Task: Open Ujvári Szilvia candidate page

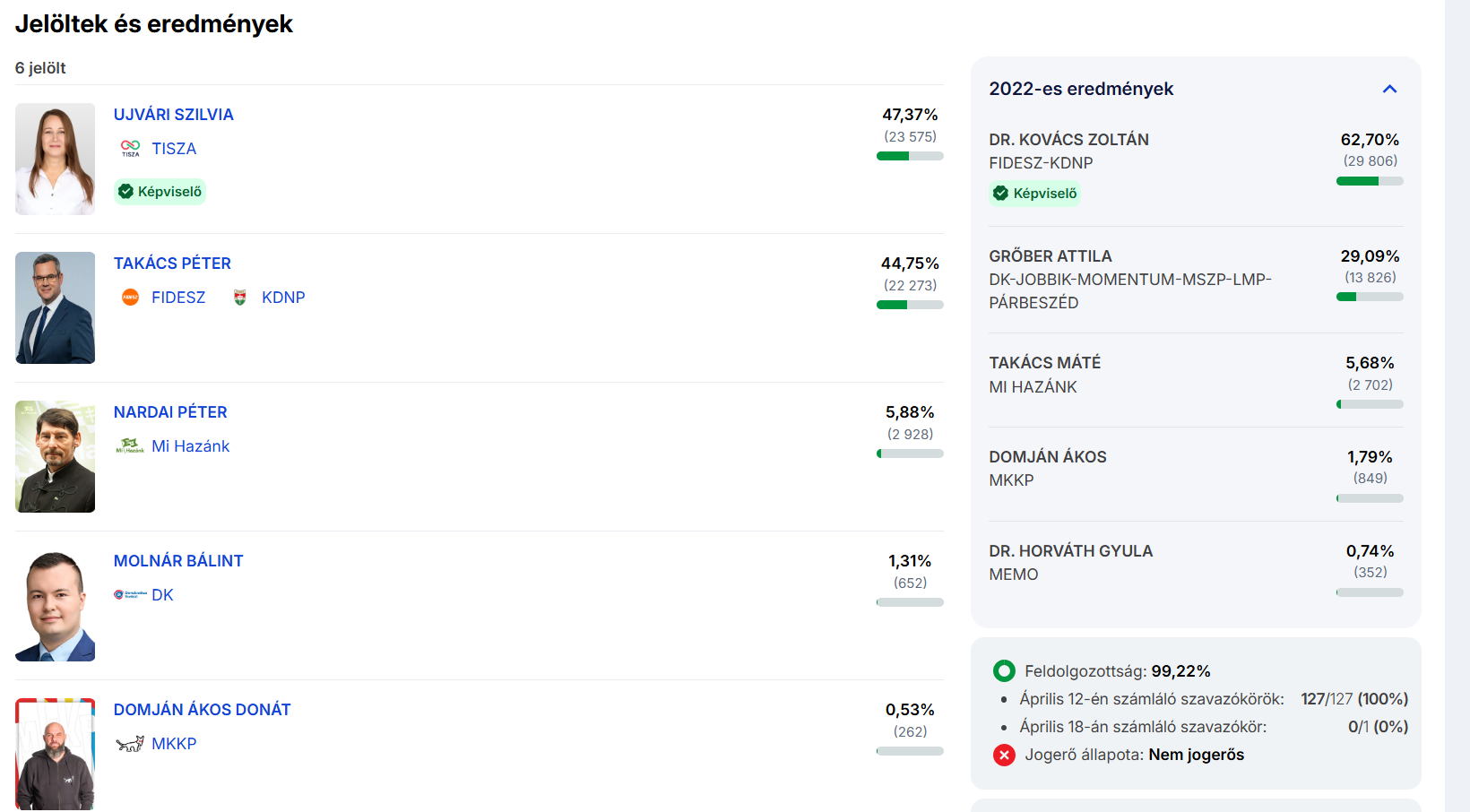Action: click(173, 115)
